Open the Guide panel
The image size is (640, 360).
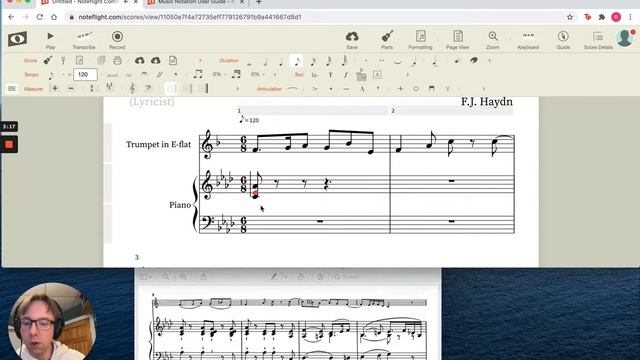[x=563, y=40]
